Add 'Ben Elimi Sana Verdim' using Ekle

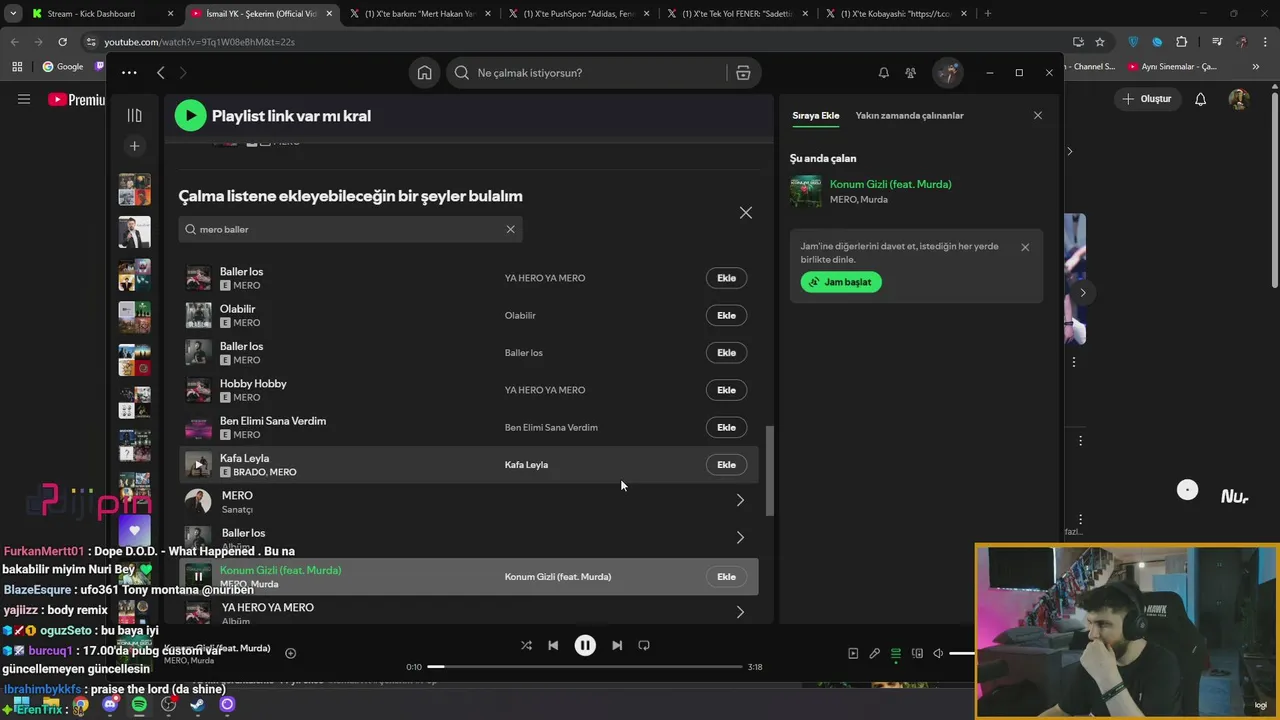point(726,428)
